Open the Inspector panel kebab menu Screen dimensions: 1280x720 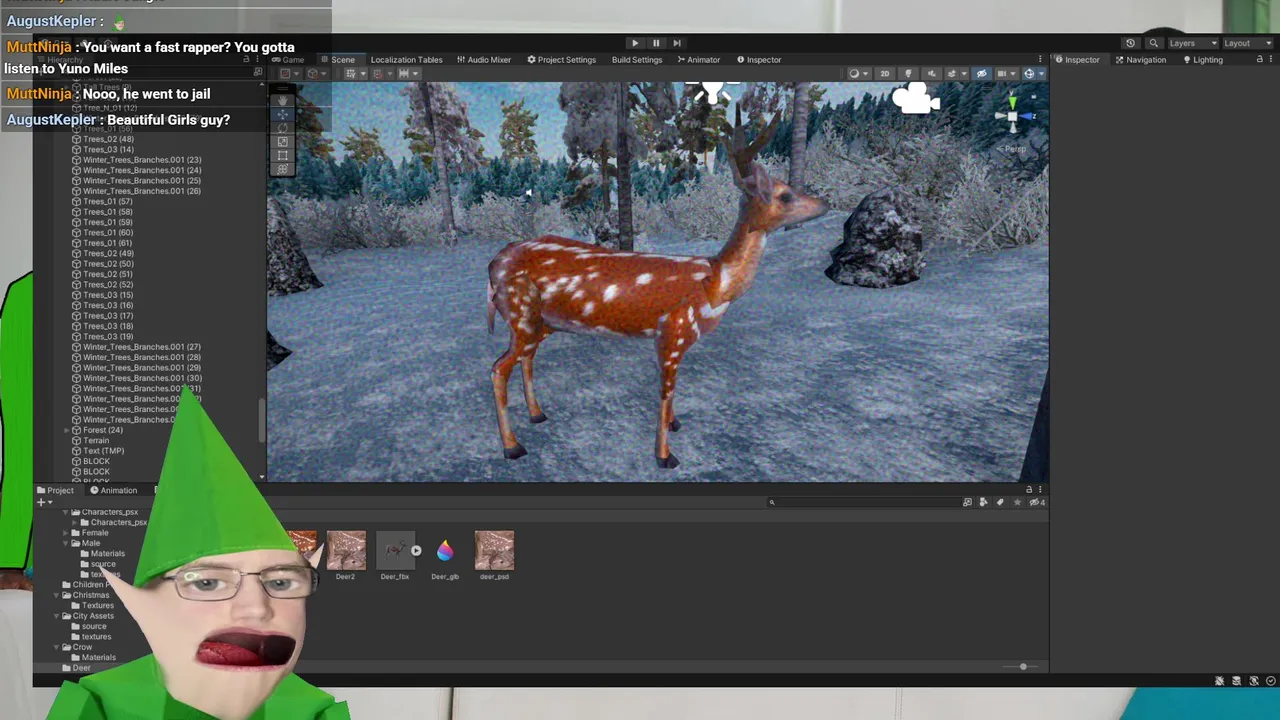1271,60
